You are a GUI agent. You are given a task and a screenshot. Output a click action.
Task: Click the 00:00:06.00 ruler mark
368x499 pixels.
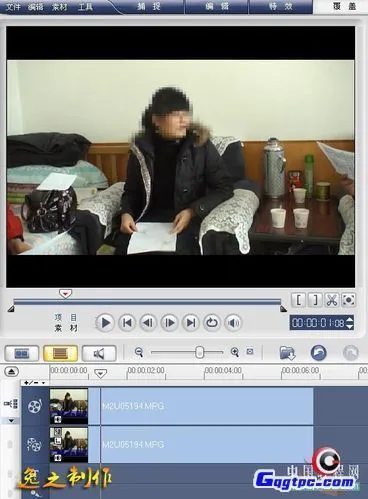pyautogui.click(x=300, y=370)
